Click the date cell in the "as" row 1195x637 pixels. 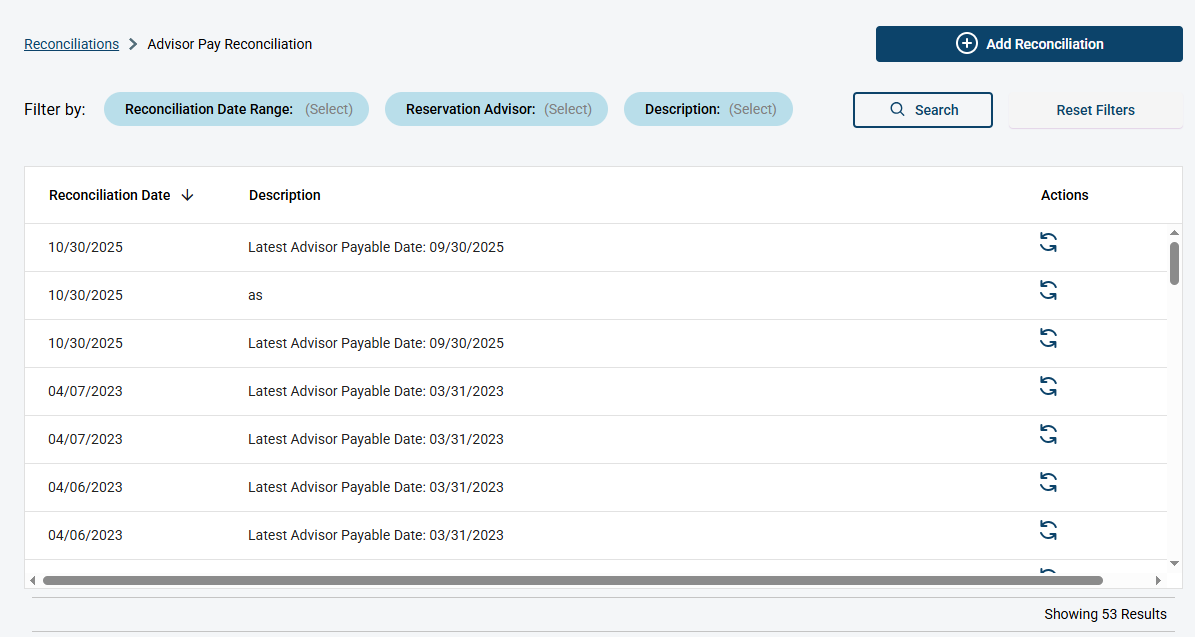[85, 295]
